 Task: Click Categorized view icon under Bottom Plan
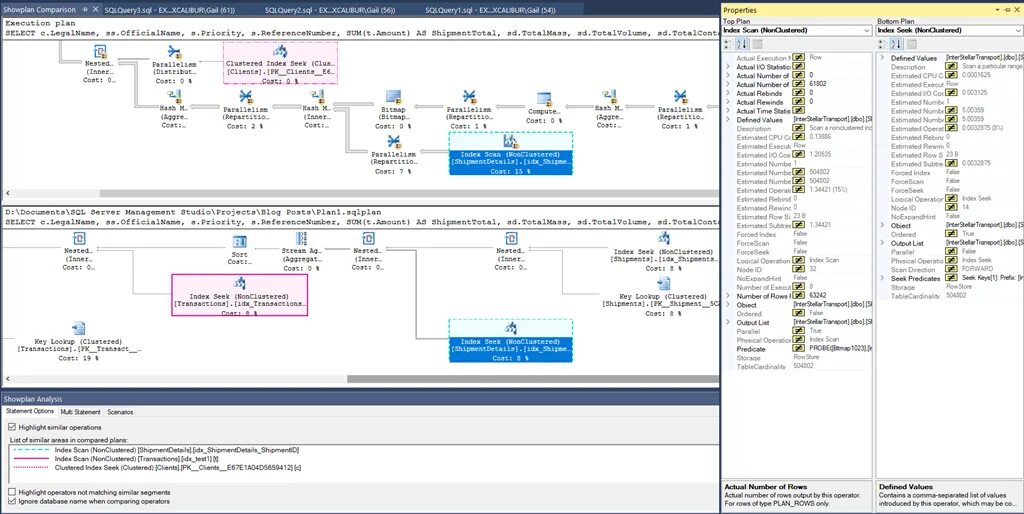pos(883,44)
